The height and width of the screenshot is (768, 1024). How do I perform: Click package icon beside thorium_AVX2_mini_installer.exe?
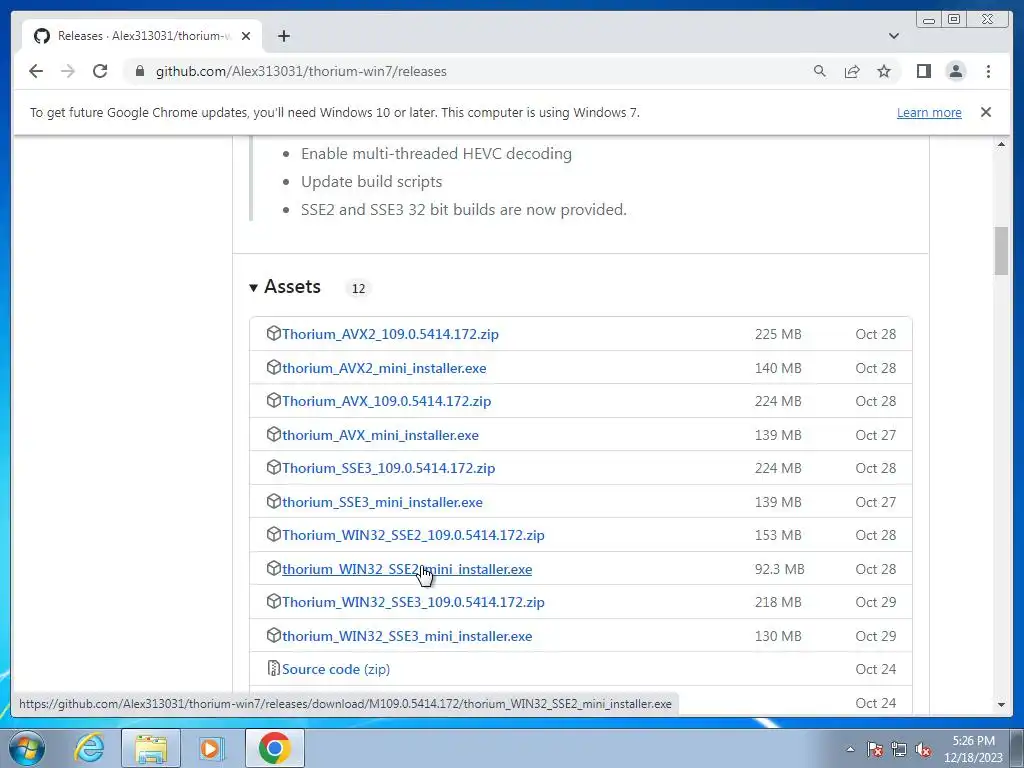pyautogui.click(x=274, y=367)
